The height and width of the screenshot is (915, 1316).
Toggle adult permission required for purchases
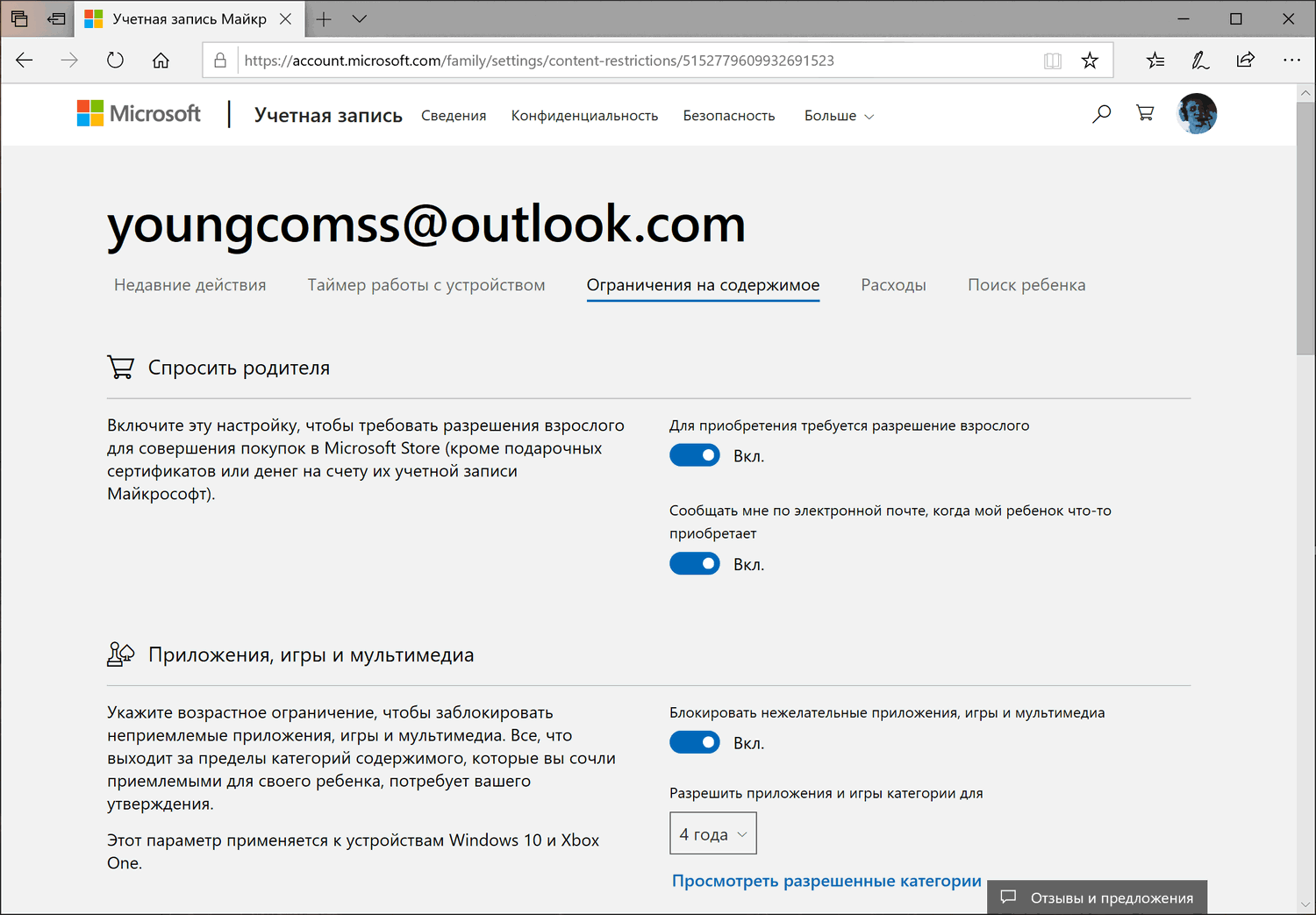694,455
